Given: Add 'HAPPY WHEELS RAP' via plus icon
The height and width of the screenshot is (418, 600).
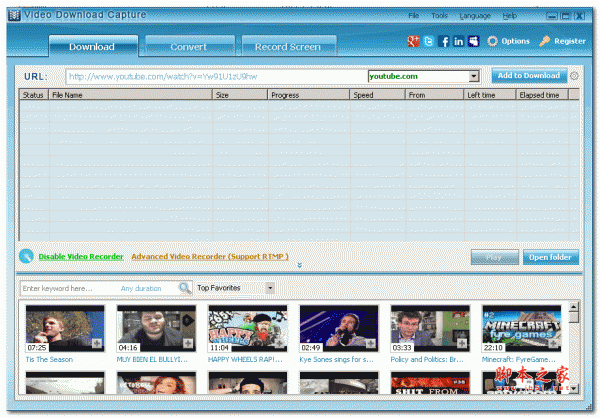Looking at the screenshot, I should (x=279, y=343).
